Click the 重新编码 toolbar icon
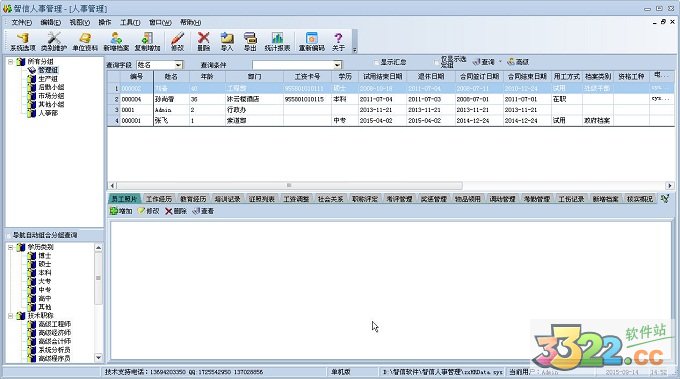680x379 pixels. [311, 42]
